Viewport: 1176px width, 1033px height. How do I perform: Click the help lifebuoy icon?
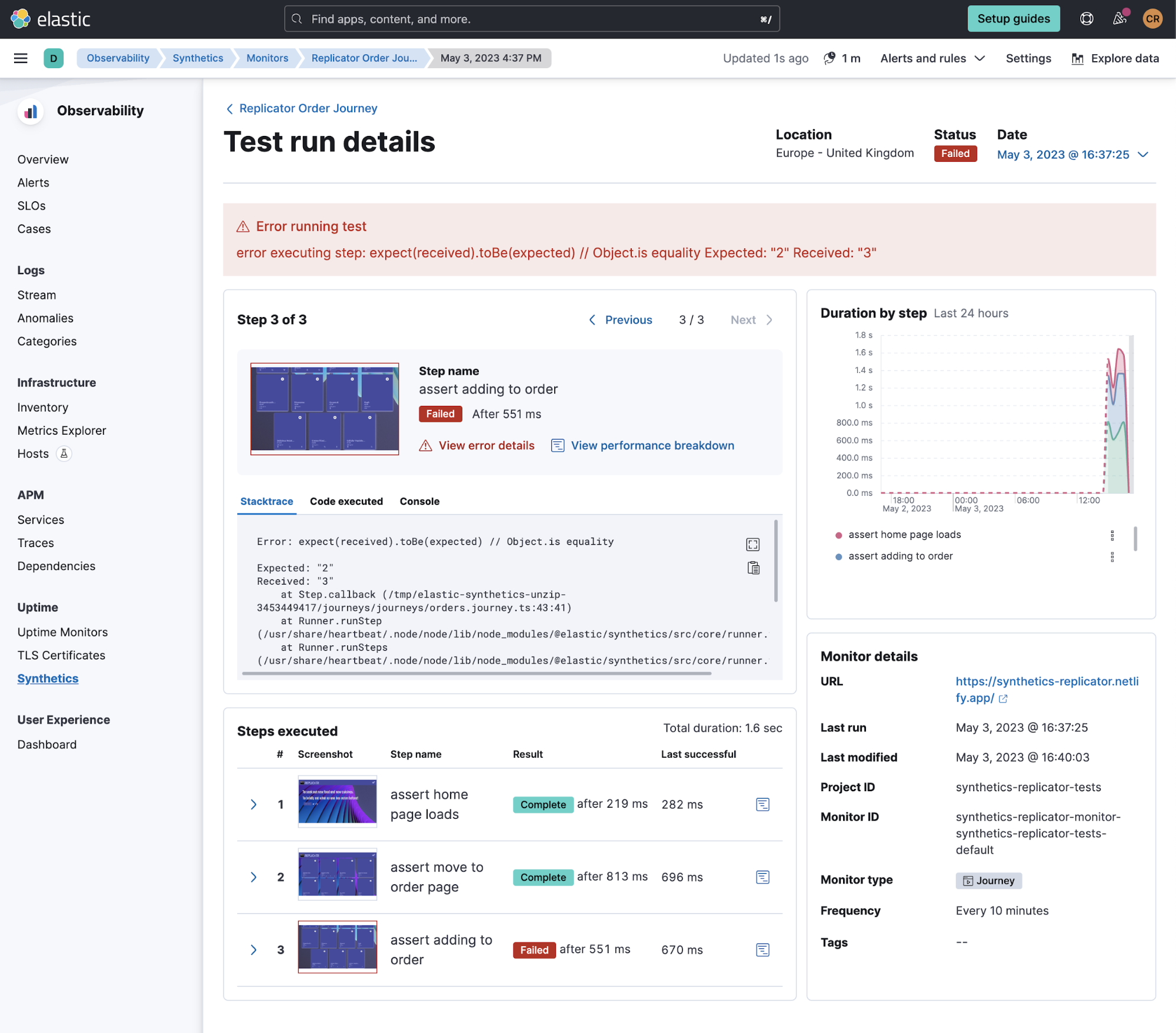click(1086, 19)
